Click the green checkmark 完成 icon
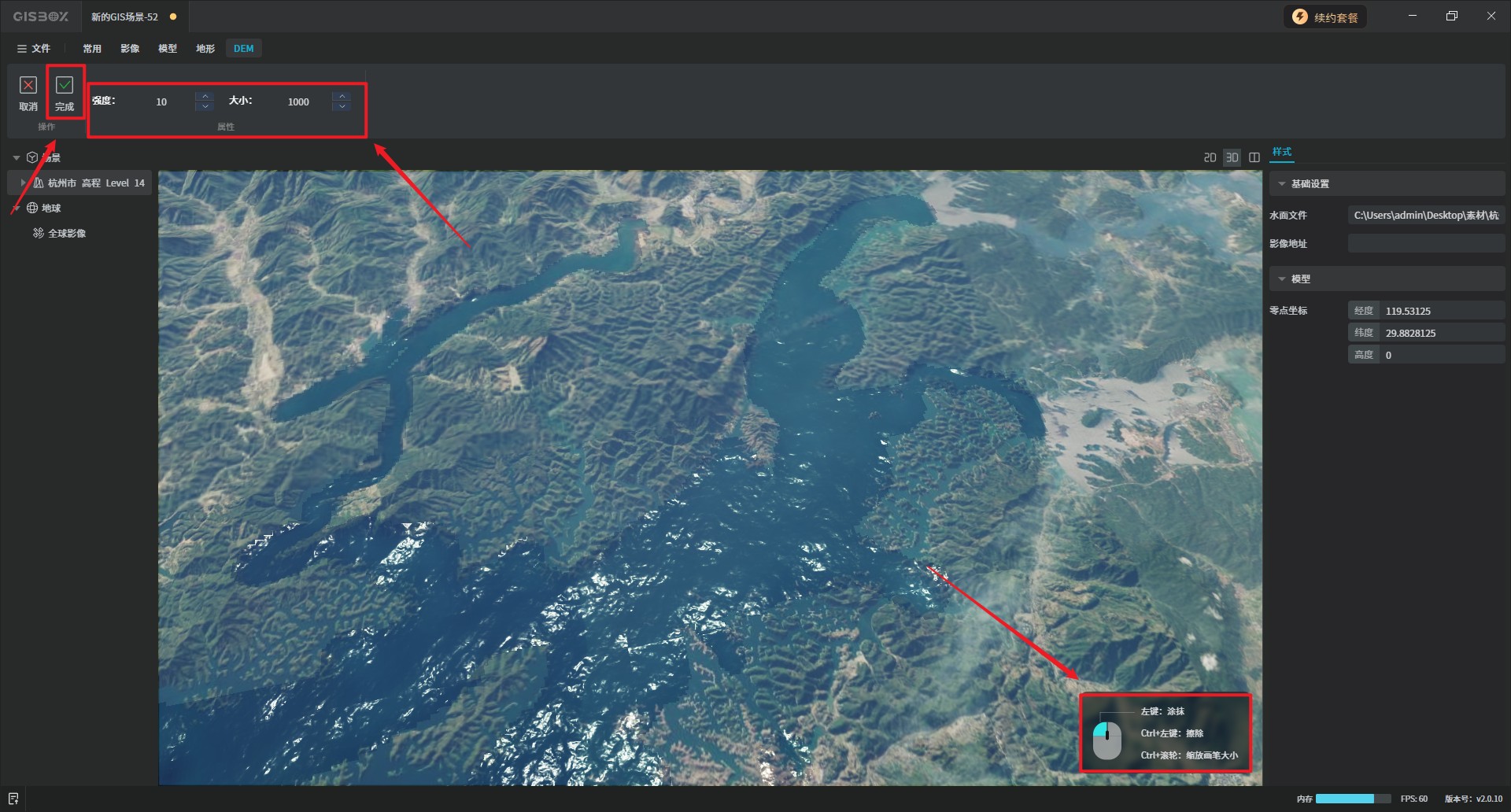Image resolution: width=1511 pixels, height=812 pixels. [x=65, y=85]
